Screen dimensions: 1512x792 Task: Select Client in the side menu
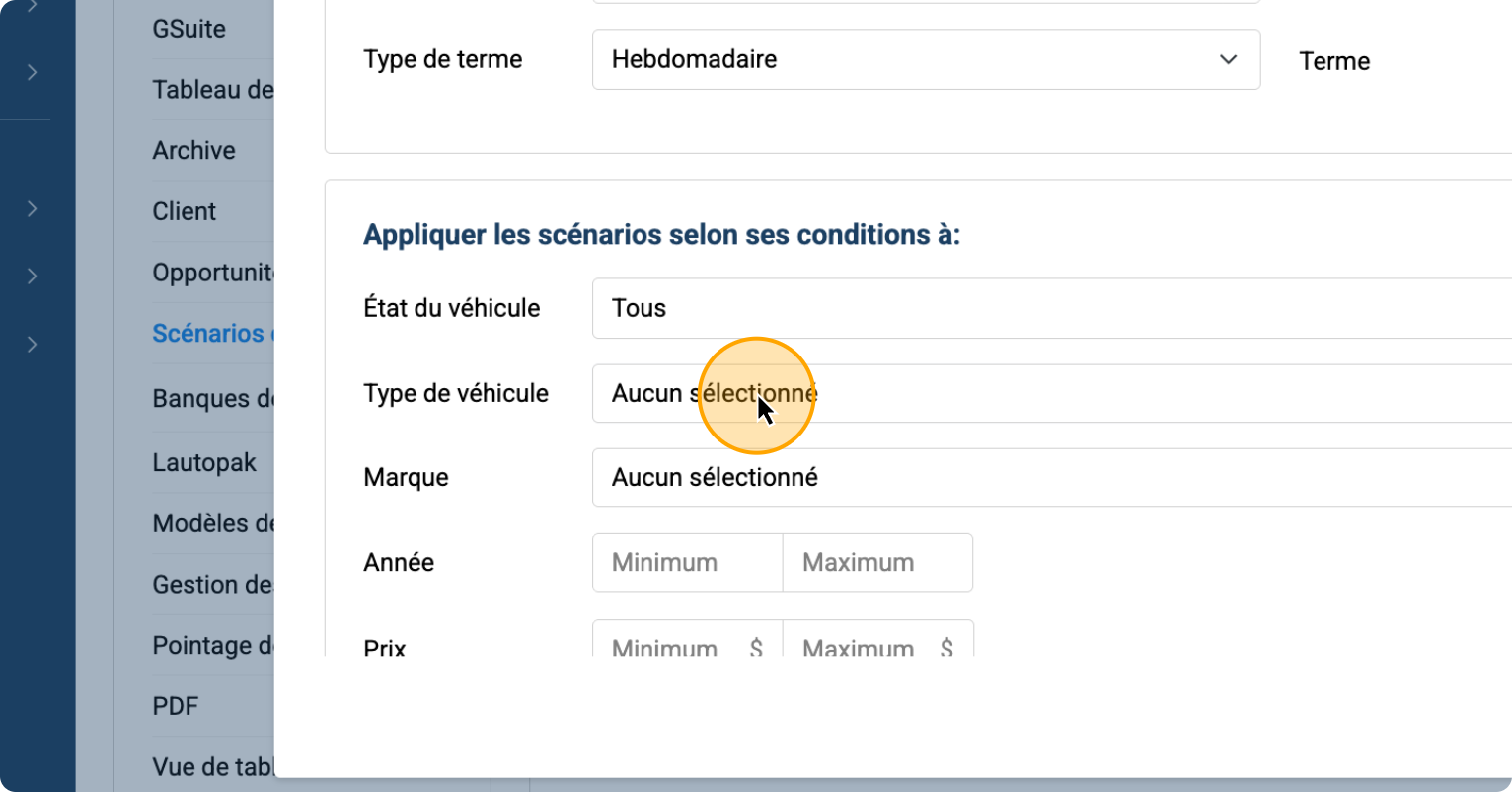(x=185, y=211)
